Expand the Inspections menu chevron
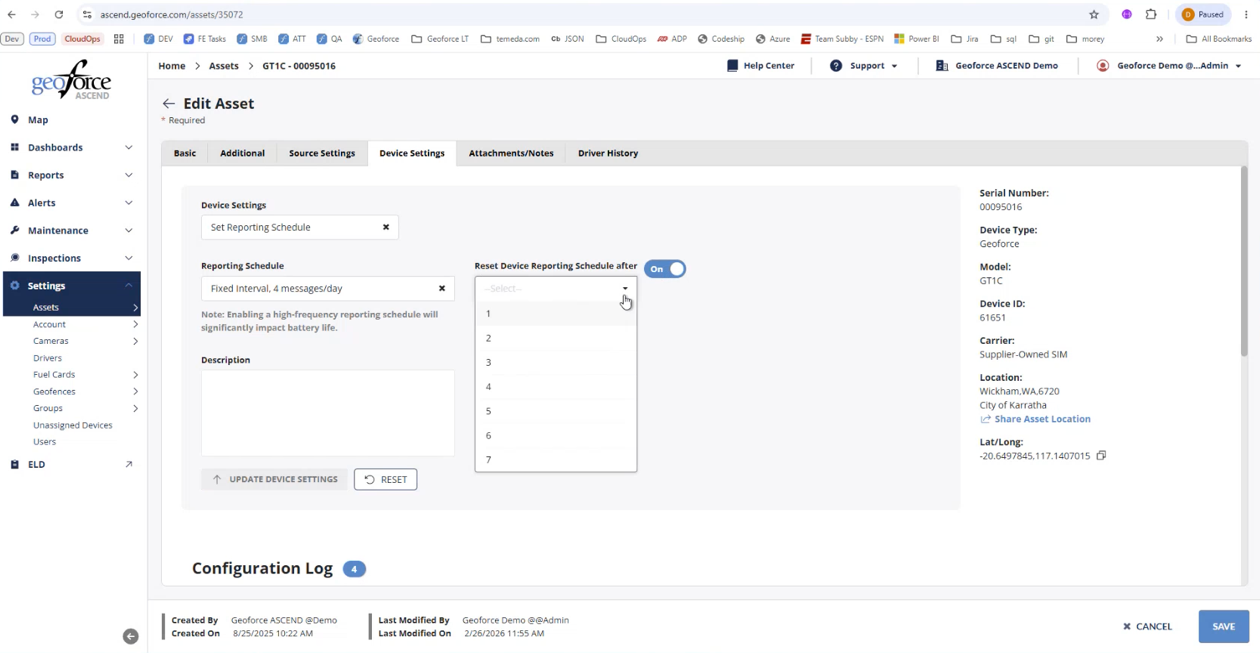Image resolution: width=1260 pixels, height=653 pixels. 128,258
